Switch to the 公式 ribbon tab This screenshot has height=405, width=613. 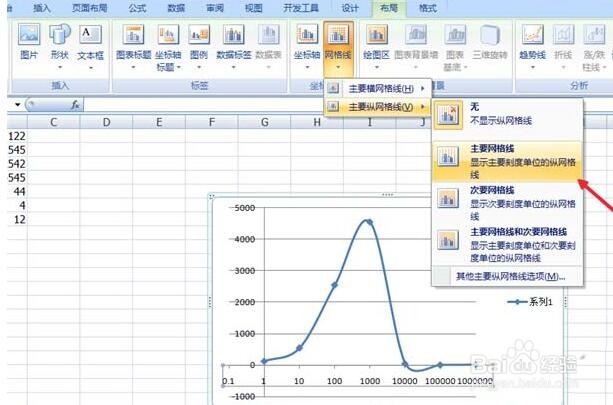pyautogui.click(x=137, y=8)
